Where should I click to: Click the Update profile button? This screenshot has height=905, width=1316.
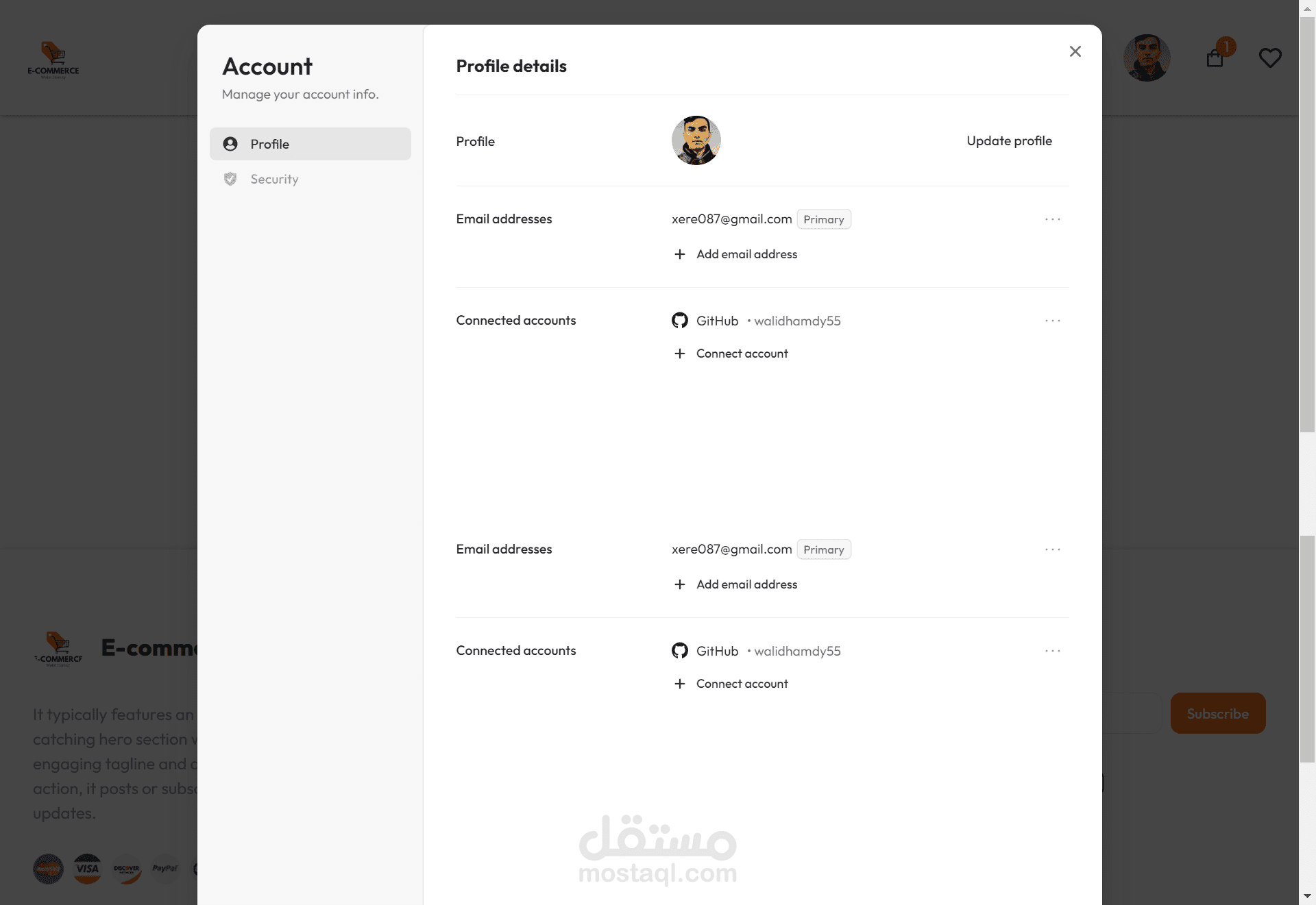point(1009,140)
